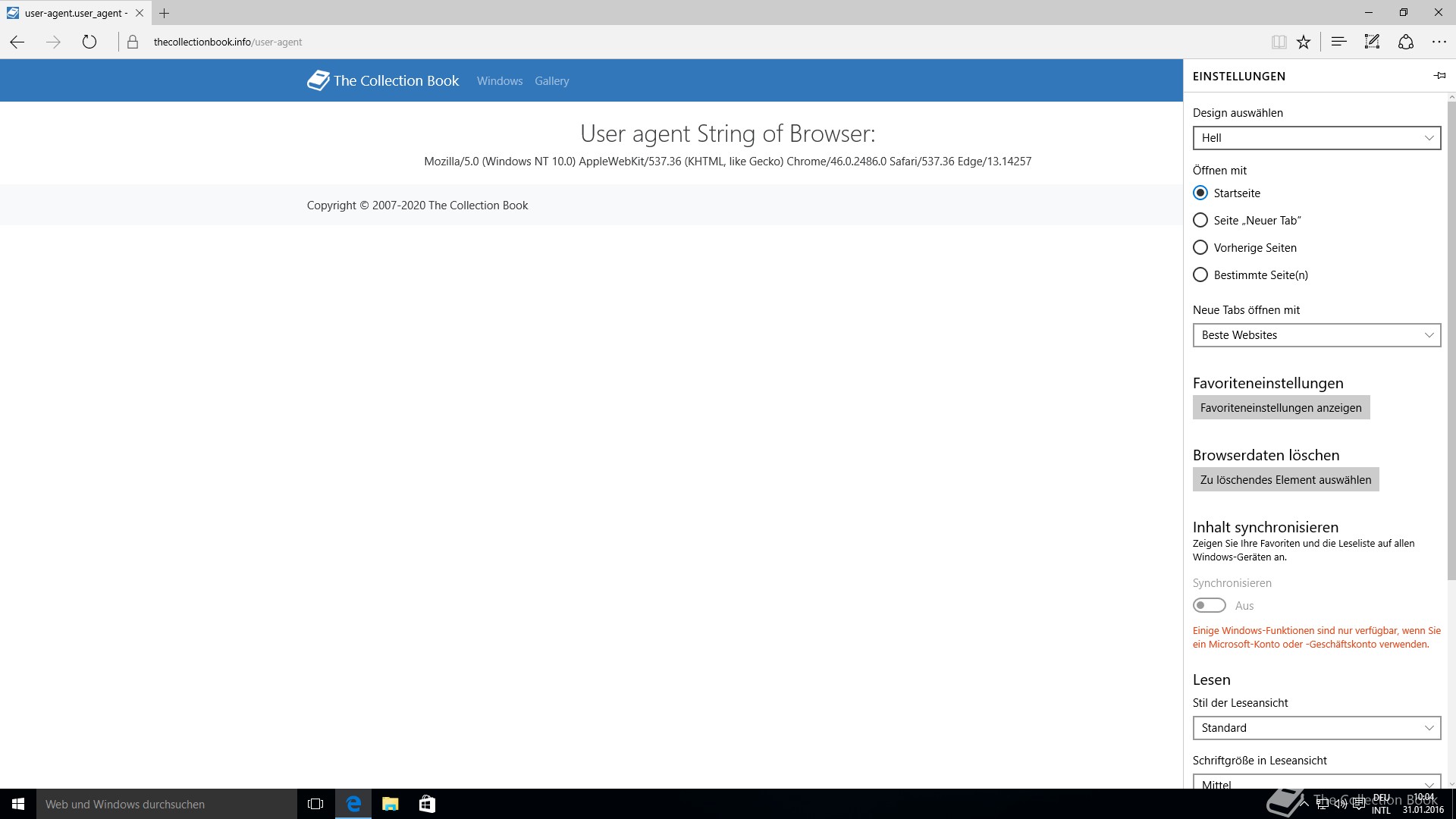Image resolution: width=1456 pixels, height=819 pixels.
Task: Click the Copyright 2007-2020 footer text
Action: [417, 205]
